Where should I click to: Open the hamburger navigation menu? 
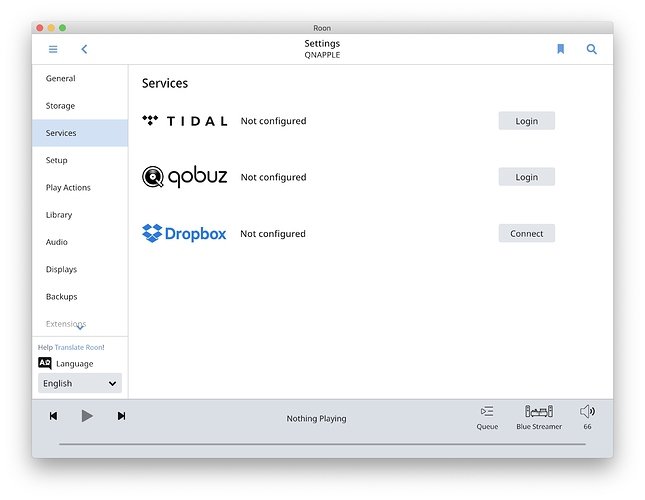[53, 49]
